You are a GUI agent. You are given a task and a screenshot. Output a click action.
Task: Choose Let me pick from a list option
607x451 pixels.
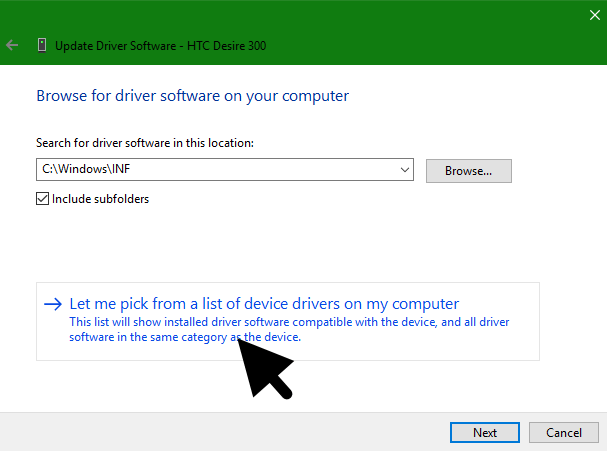[x=288, y=321]
